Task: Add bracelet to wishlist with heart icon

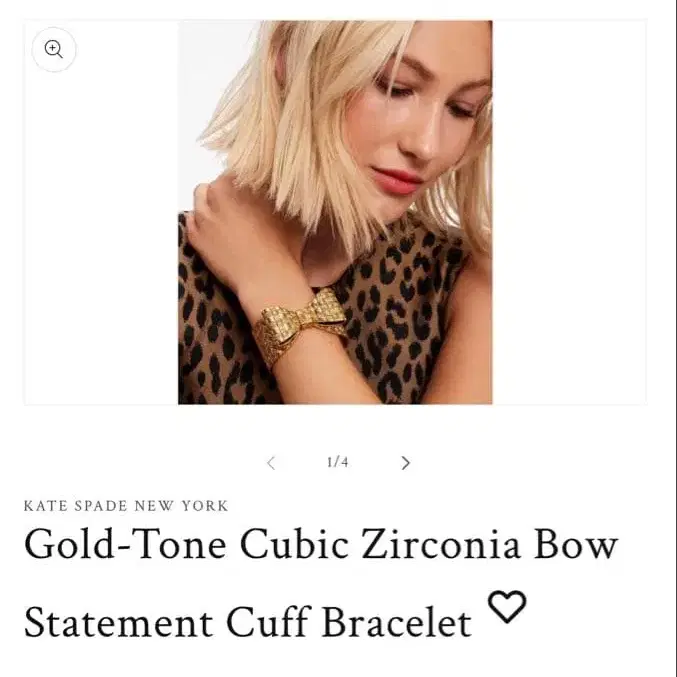Action: [x=507, y=607]
